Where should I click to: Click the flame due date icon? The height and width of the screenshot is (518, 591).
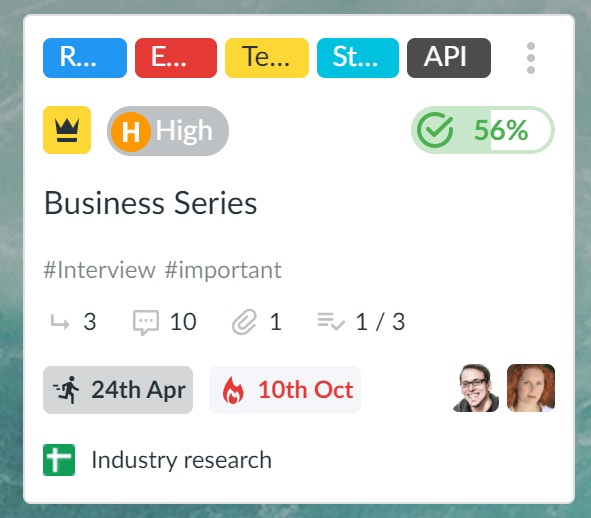coord(233,390)
